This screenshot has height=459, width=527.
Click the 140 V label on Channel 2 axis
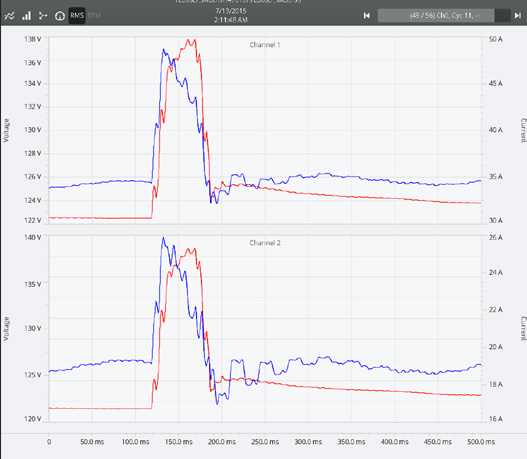point(33,237)
